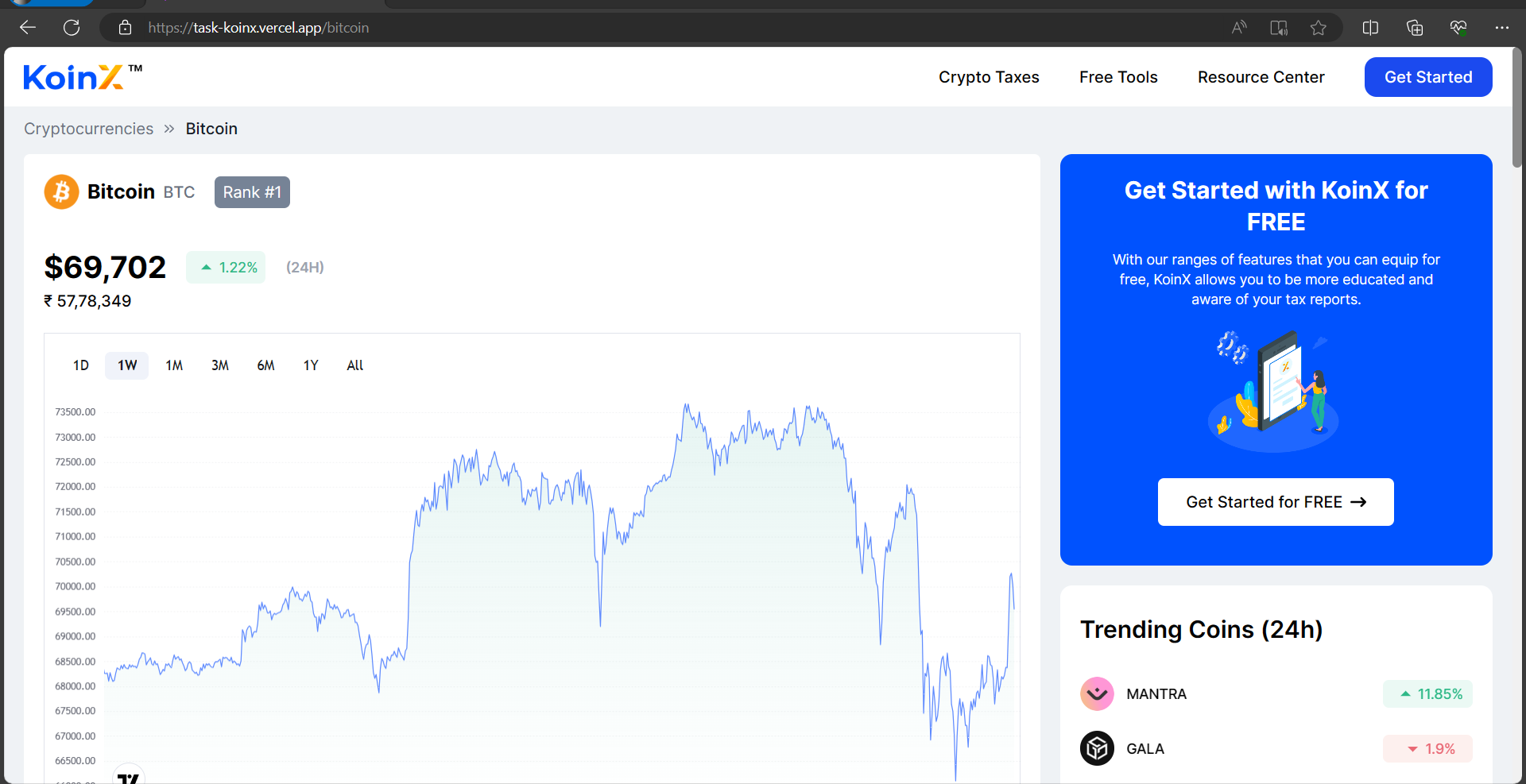
Task: Click GALA 1.9% change badge
Action: click(1427, 749)
